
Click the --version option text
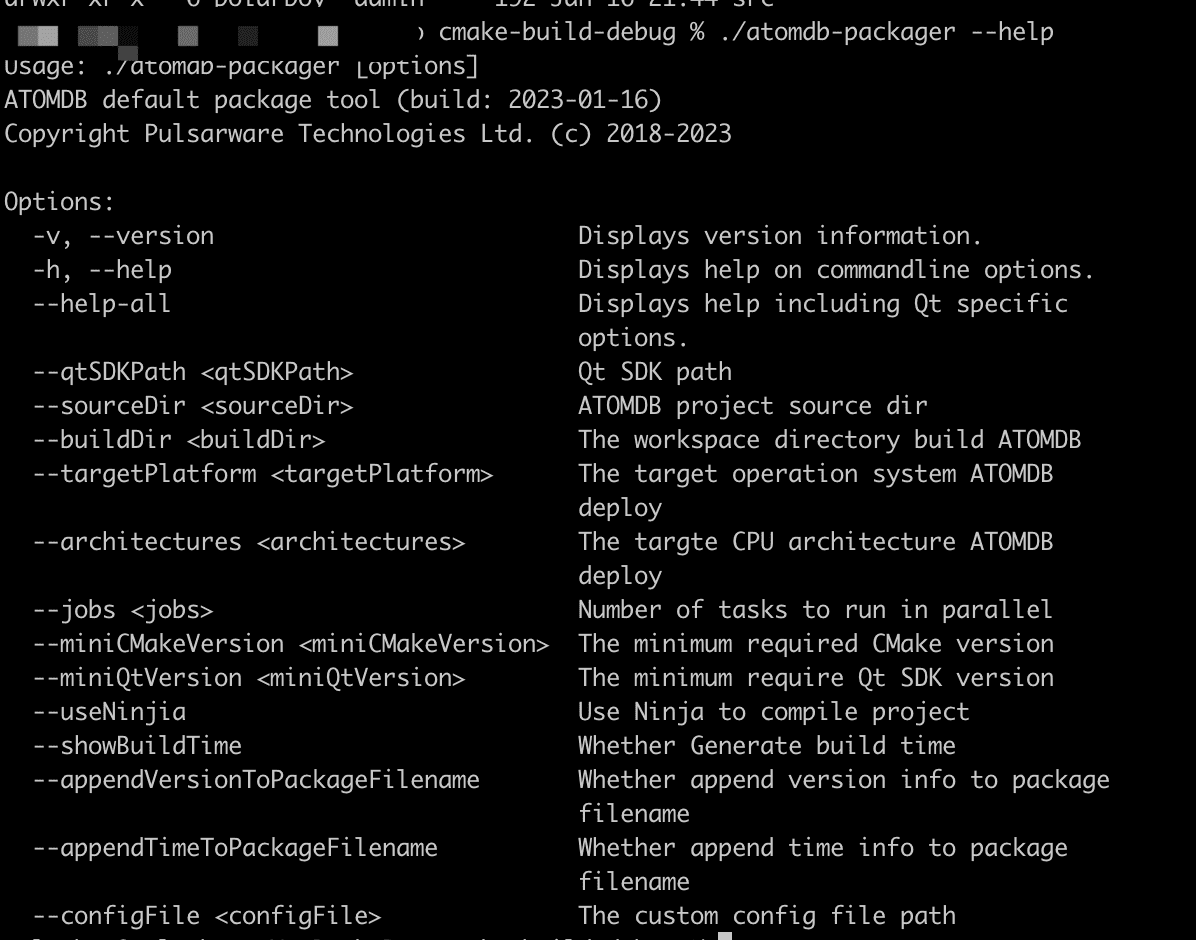151,236
